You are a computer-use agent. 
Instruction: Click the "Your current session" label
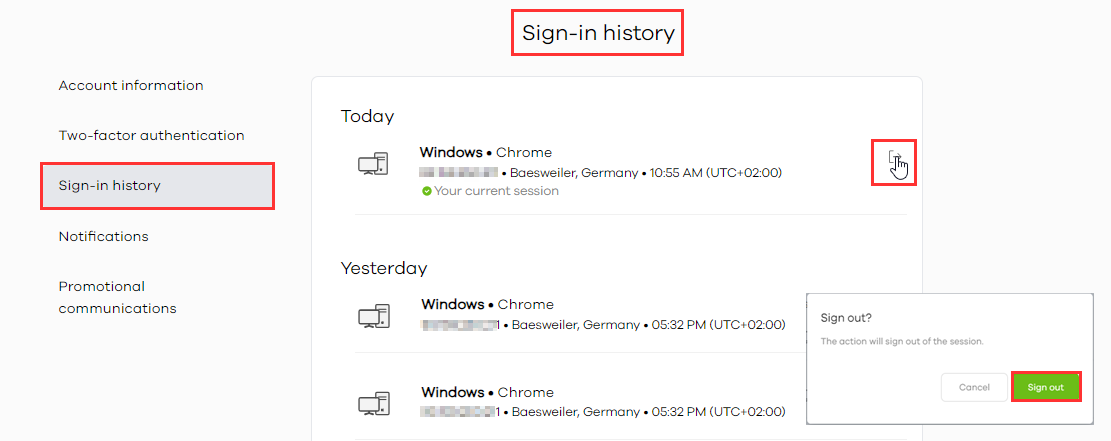point(497,191)
